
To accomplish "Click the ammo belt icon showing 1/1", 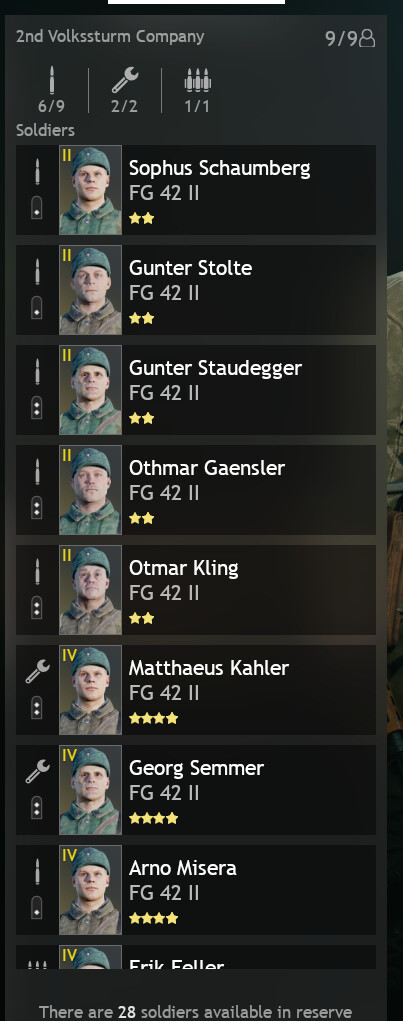I will coord(197,81).
